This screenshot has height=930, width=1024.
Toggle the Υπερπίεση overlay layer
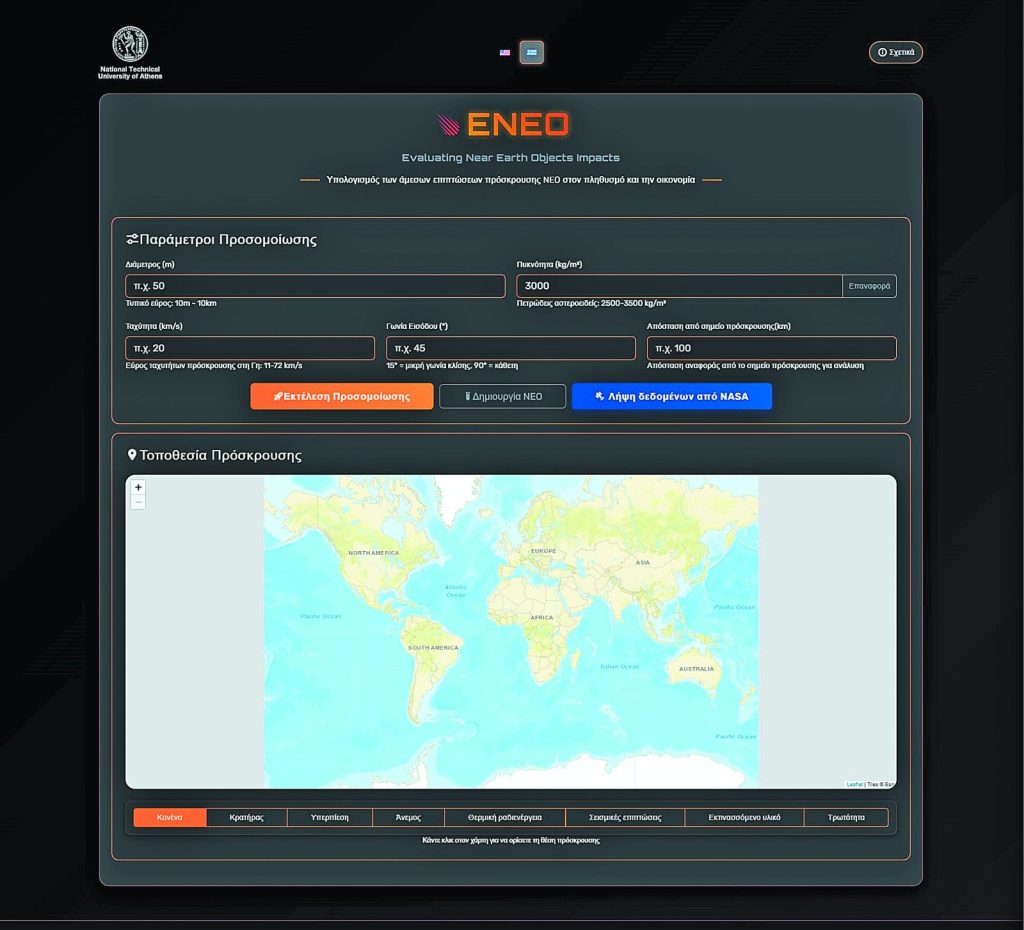329,818
